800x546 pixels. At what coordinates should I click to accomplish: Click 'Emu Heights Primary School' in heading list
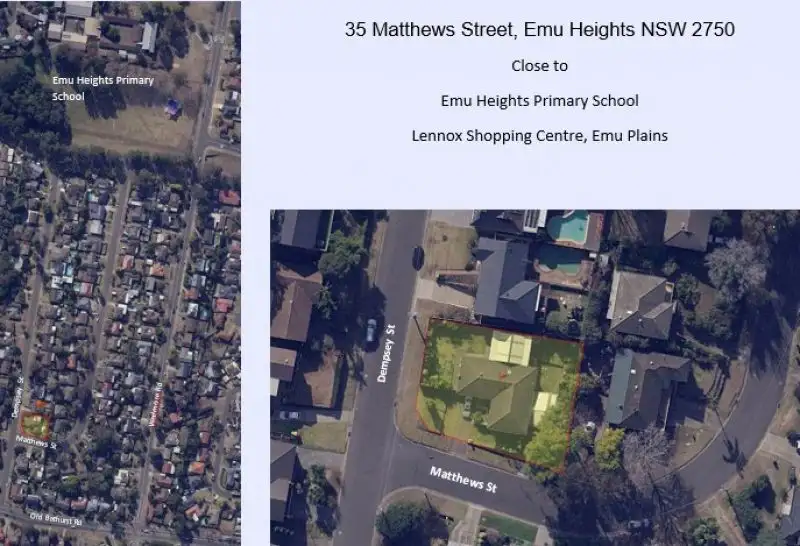click(539, 101)
